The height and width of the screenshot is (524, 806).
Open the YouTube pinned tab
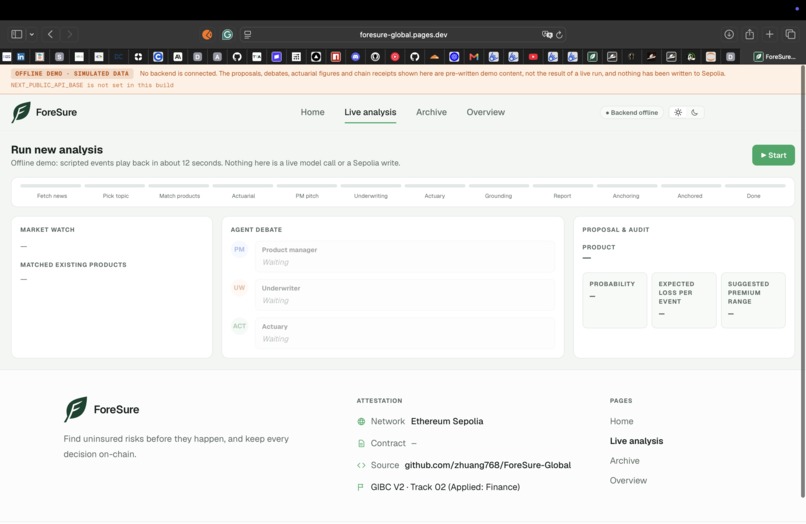[533, 57]
